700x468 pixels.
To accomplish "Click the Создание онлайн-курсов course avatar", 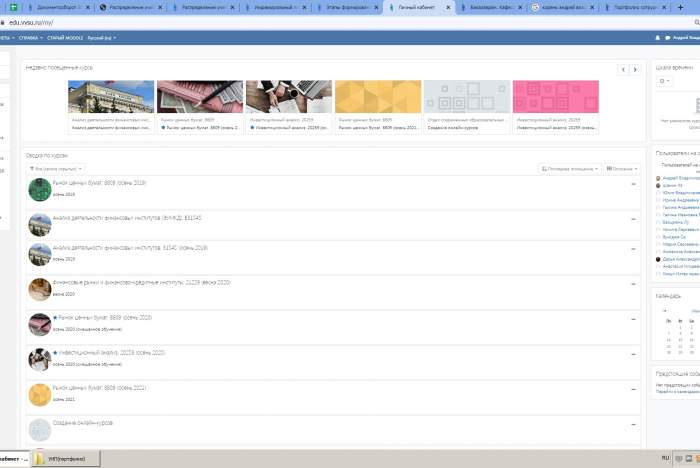I will tap(39, 430).
